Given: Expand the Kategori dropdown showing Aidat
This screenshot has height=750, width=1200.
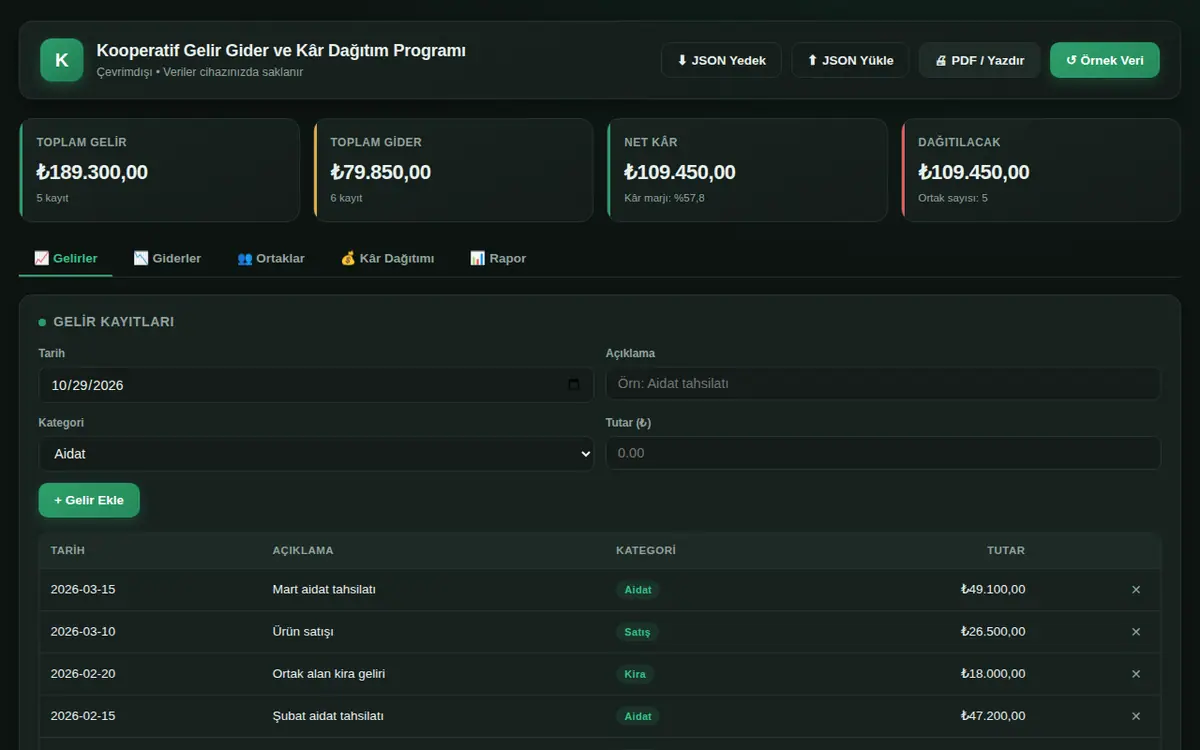Looking at the screenshot, I should (316, 454).
